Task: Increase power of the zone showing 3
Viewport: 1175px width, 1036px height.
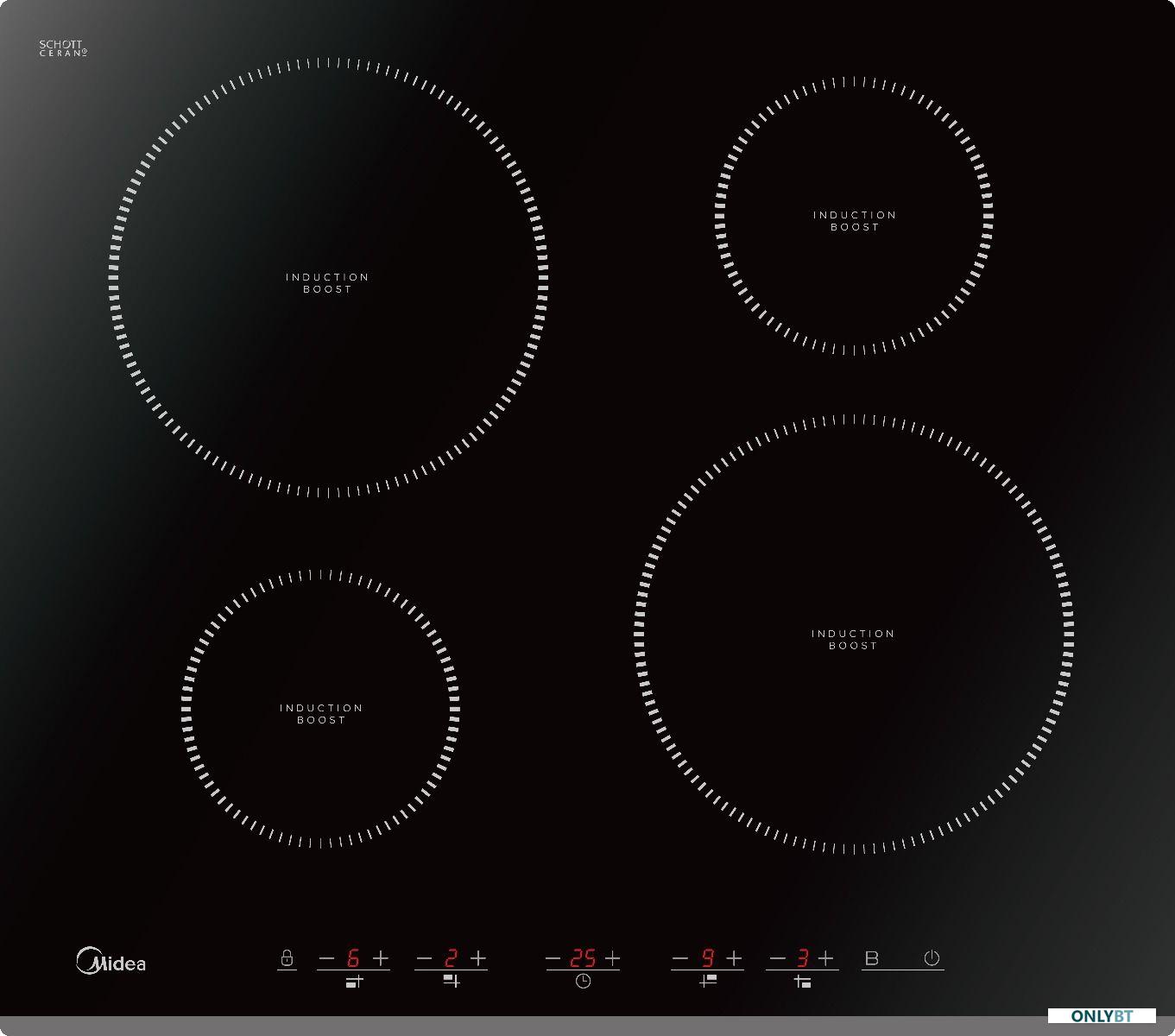Action: coord(826,958)
